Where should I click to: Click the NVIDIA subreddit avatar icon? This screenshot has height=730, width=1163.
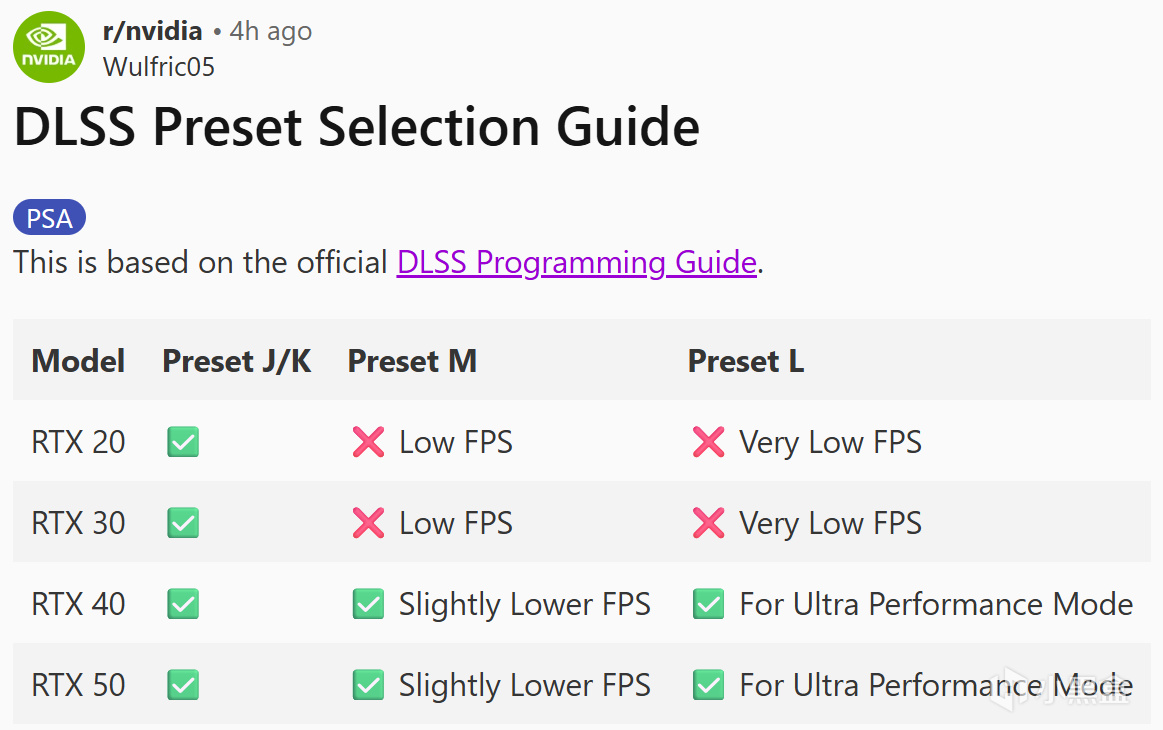point(49,47)
